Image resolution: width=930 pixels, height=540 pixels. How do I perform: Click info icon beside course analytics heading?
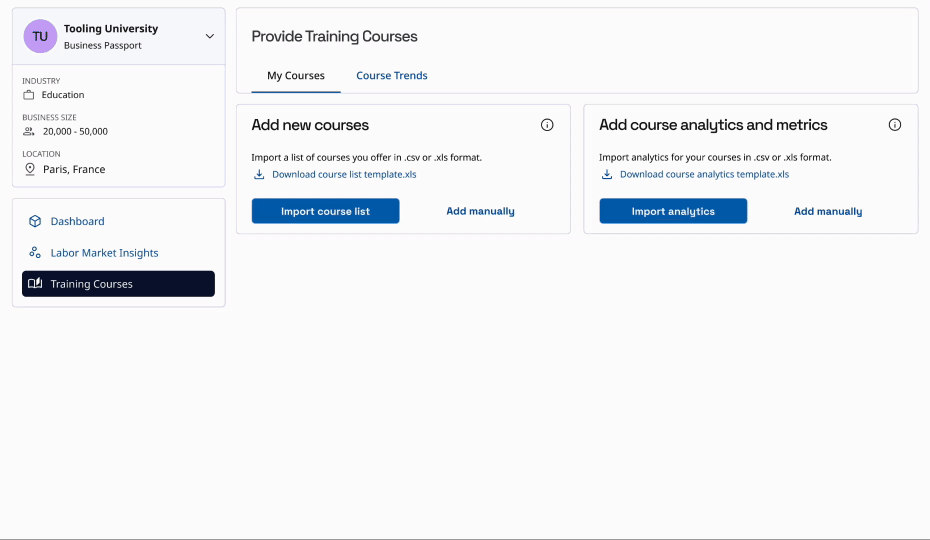895,125
